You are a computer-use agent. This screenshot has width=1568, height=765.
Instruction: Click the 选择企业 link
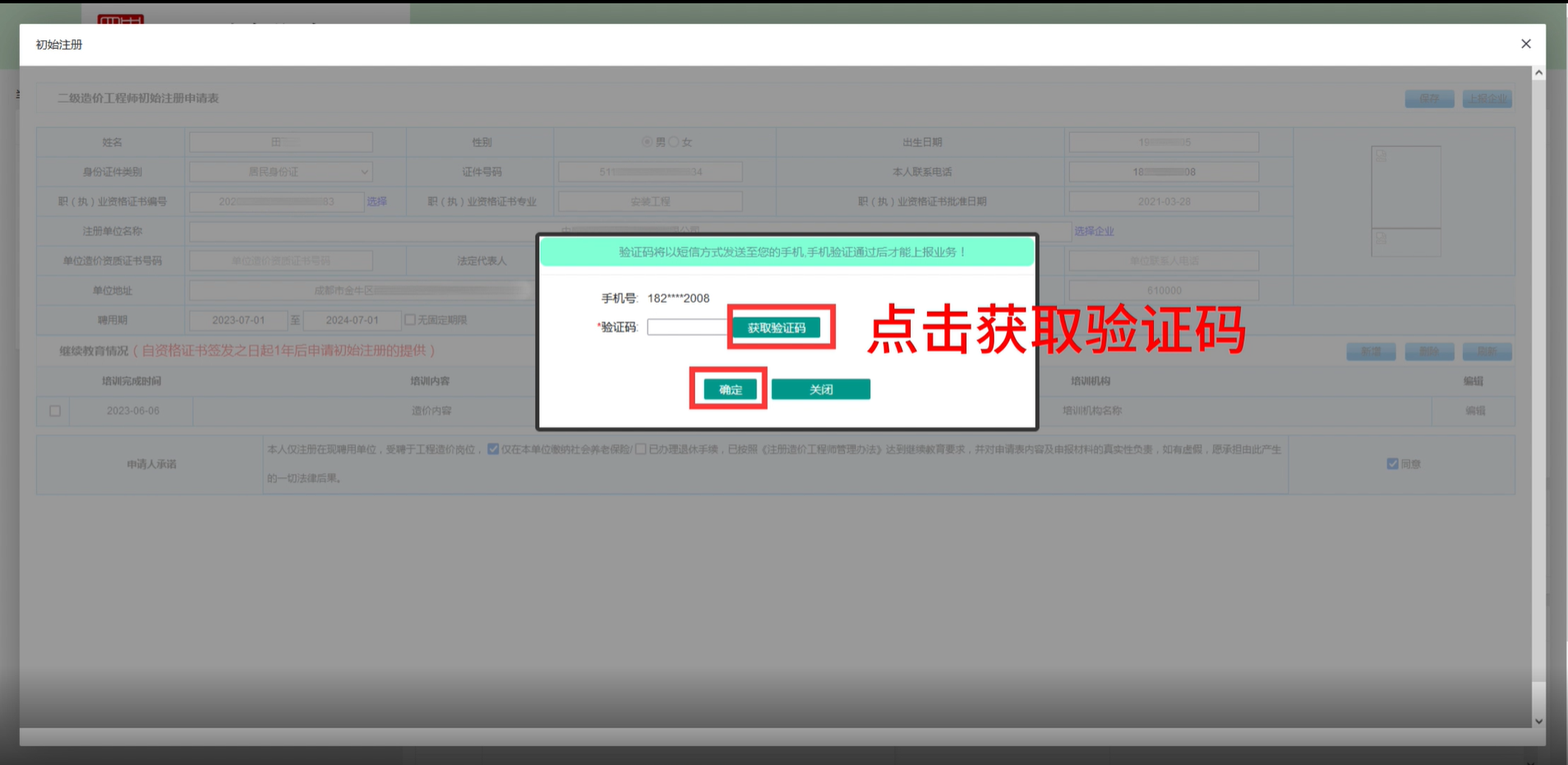(x=1094, y=232)
